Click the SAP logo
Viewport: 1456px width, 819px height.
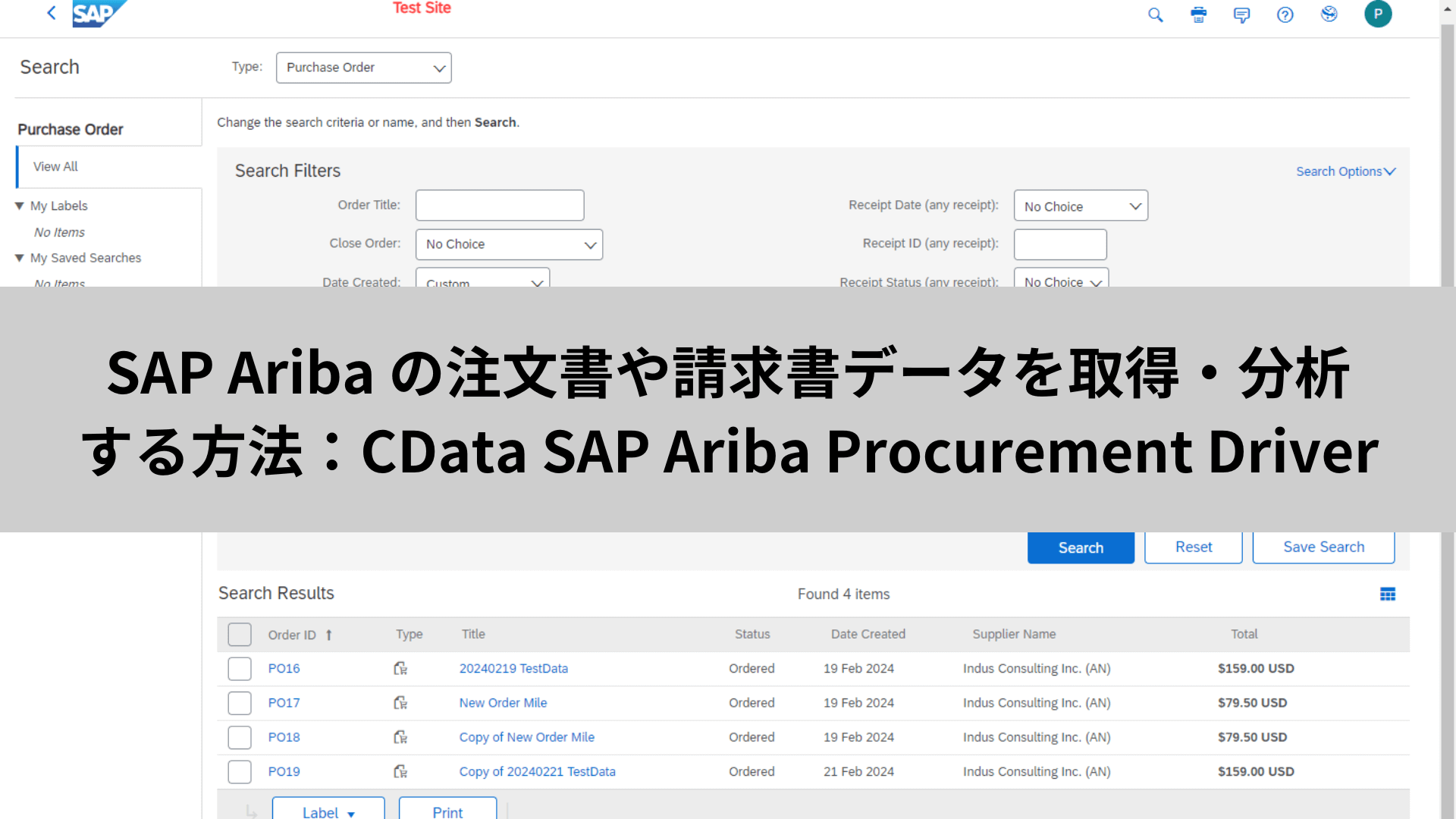(x=99, y=14)
